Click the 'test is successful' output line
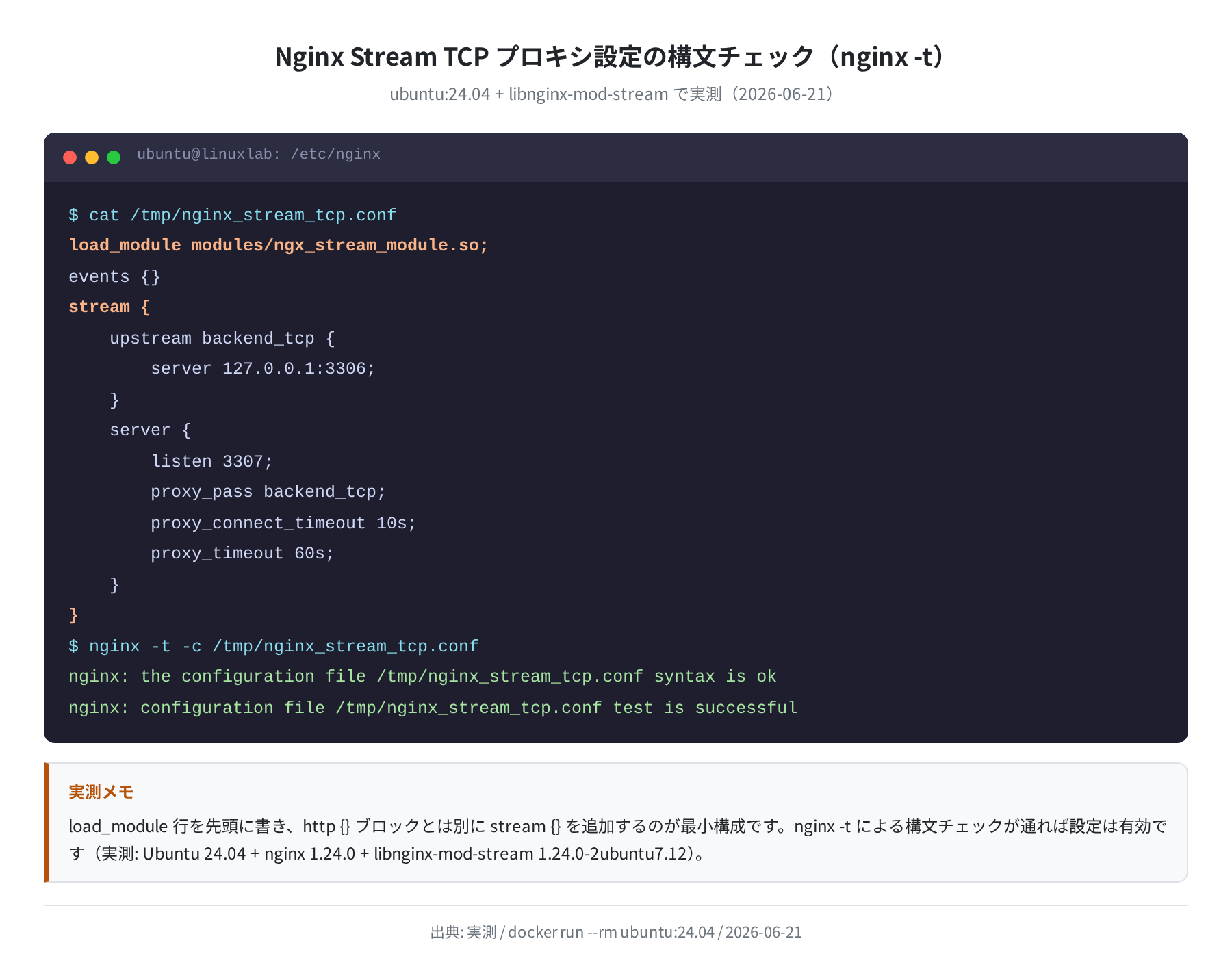The width and height of the screenshot is (1232, 969). coord(433,708)
